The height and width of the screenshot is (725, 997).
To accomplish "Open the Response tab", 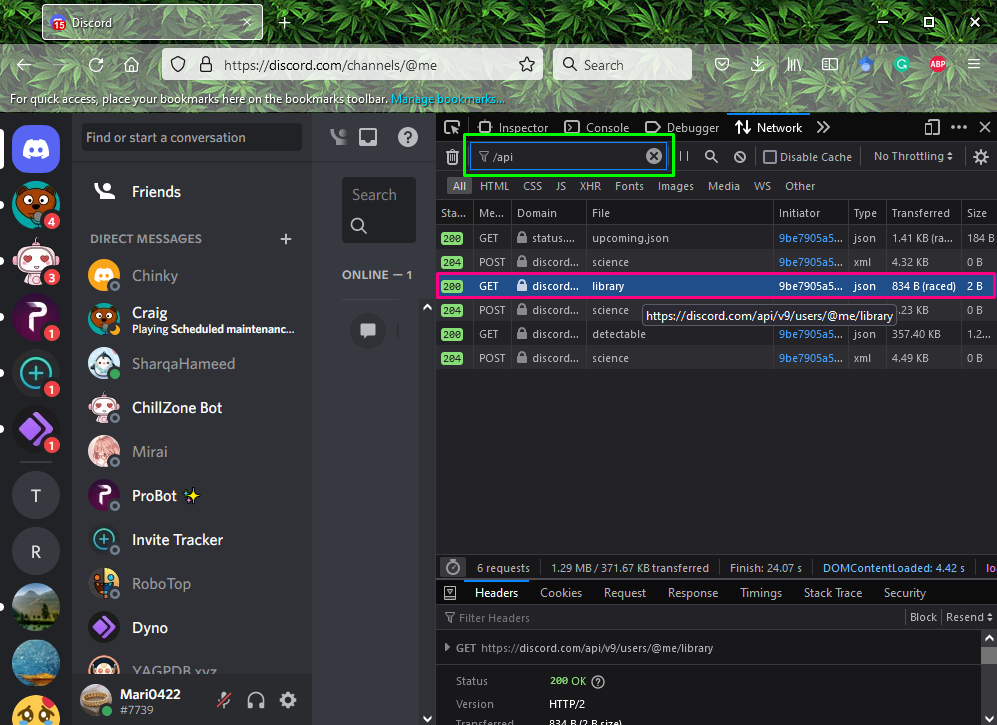I will pos(692,593).
